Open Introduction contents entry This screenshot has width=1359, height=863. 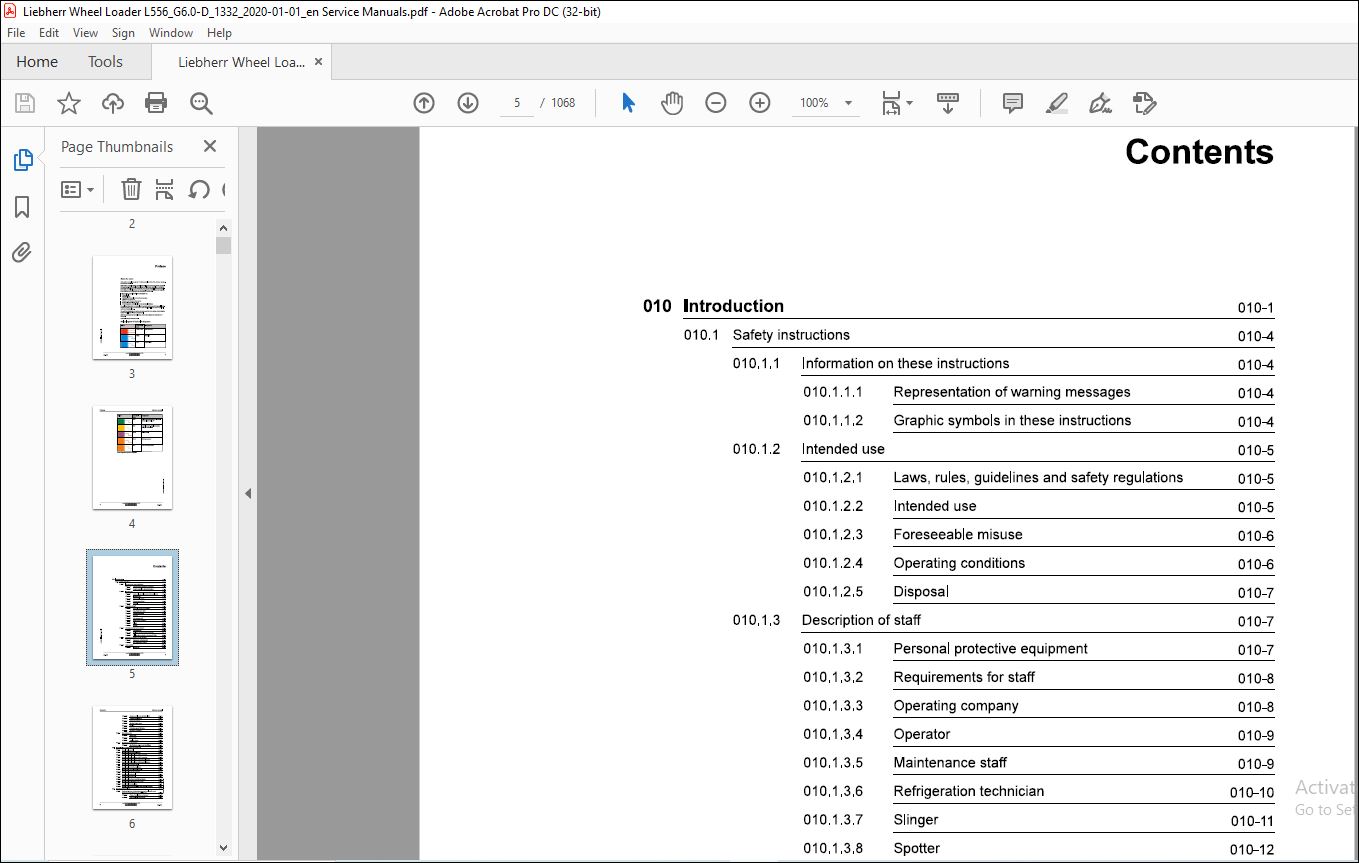coord(733,306)
